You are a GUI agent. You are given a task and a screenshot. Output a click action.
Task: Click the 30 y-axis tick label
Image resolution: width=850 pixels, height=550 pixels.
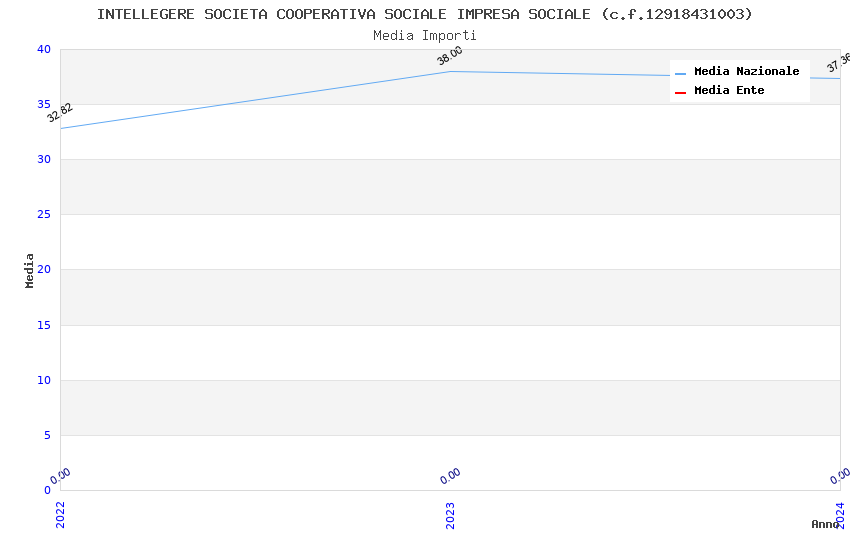(44, 159)
